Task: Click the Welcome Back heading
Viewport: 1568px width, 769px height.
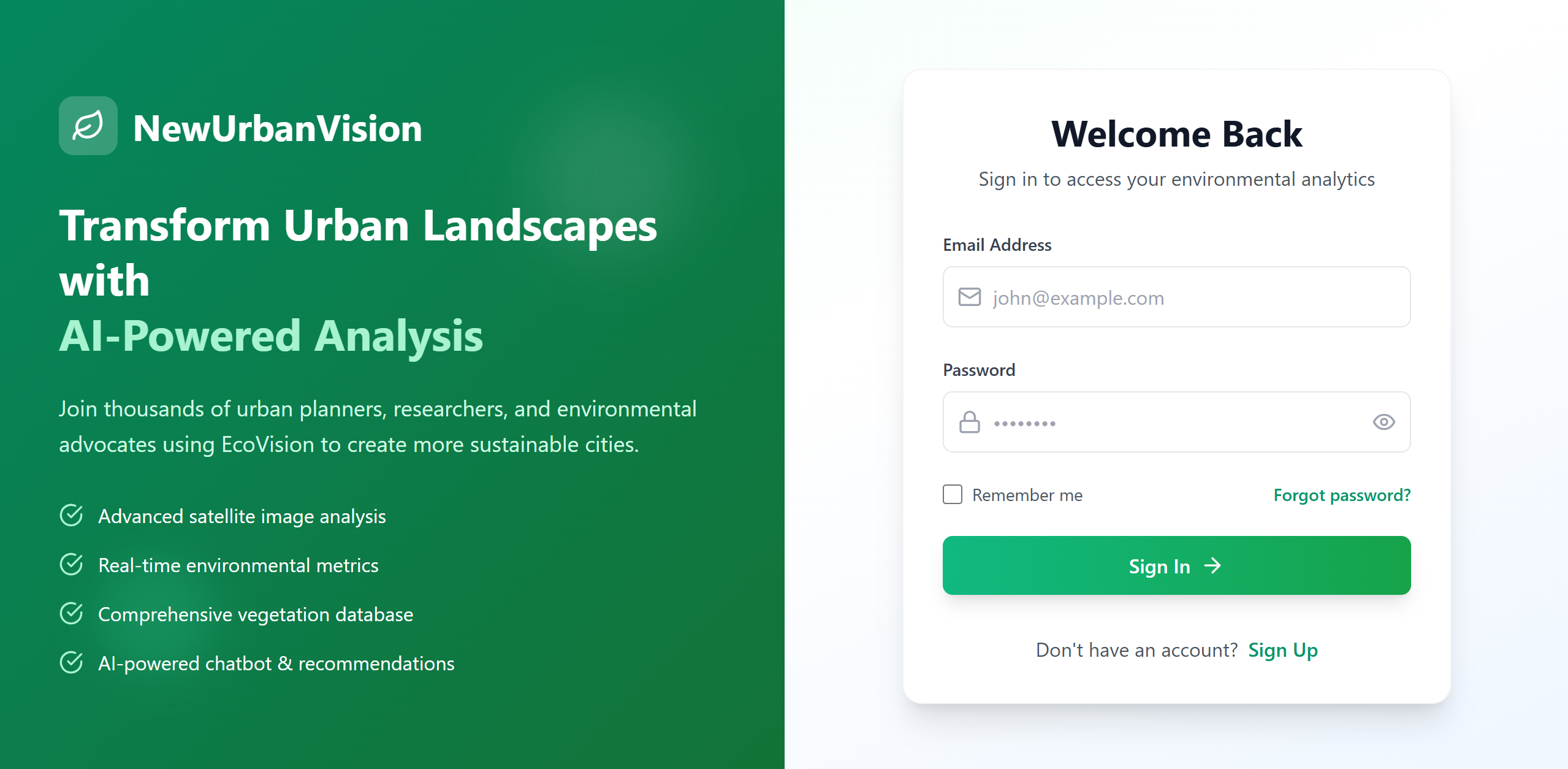Action: (x=1176, y=134)
